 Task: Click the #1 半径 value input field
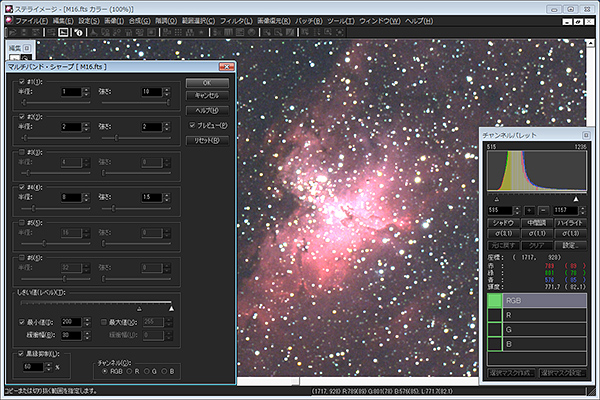pos(72,92)
